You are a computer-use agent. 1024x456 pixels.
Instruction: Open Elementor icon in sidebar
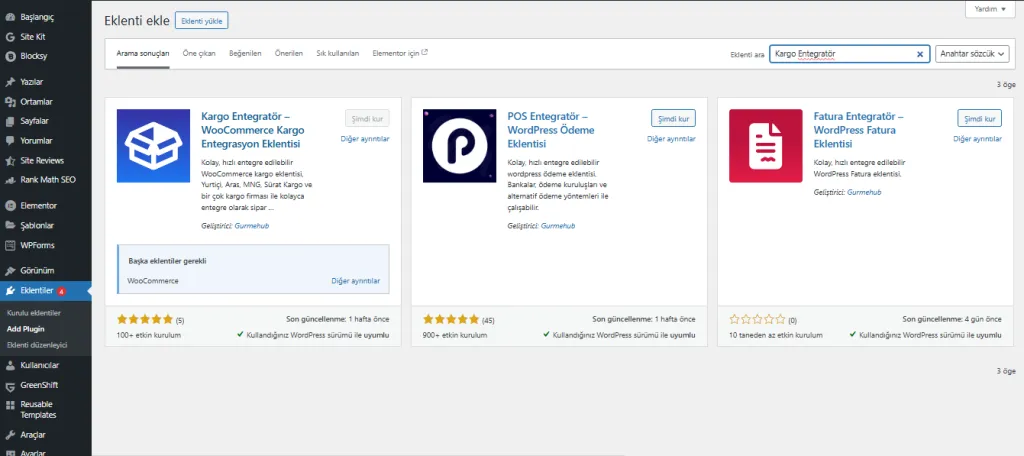(10, 206)
